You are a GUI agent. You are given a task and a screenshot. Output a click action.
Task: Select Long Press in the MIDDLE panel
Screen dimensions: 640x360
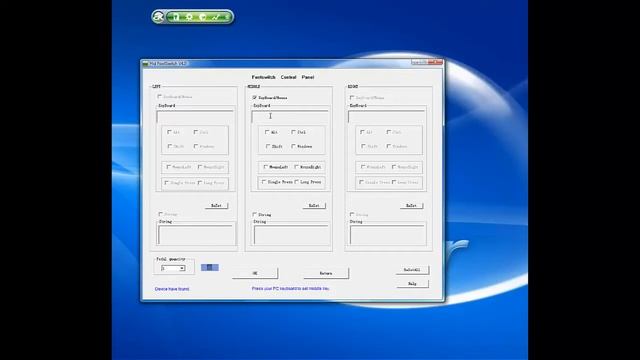pos(297,182)
